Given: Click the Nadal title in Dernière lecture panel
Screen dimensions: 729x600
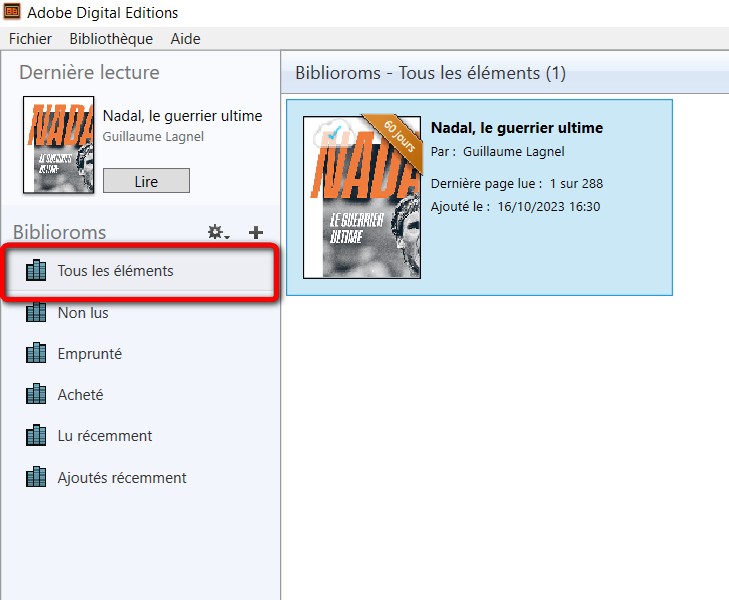Looking at the screenshot, I should point(182,116).
